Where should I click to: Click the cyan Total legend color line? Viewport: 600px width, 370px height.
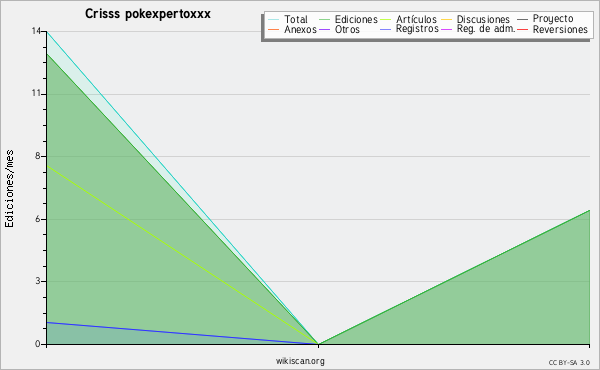coord(274,19)
